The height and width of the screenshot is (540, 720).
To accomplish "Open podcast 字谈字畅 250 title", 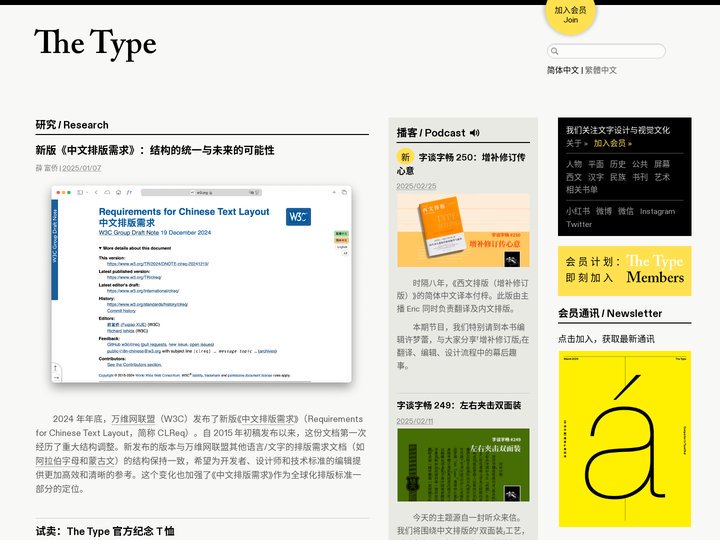I will pos(461,163).
